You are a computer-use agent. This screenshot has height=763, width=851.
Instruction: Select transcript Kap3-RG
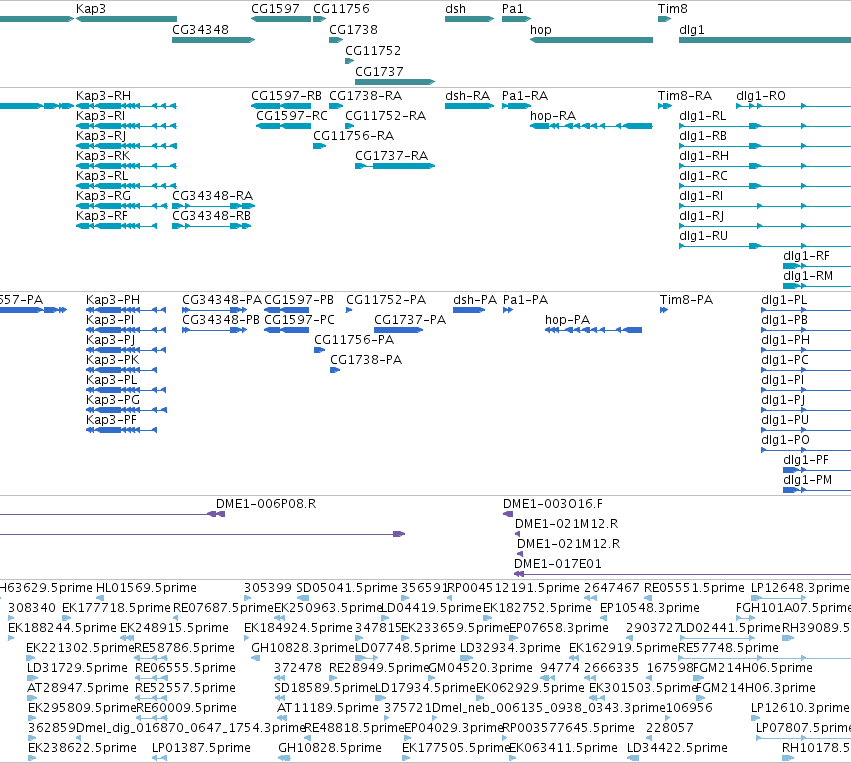104,196
